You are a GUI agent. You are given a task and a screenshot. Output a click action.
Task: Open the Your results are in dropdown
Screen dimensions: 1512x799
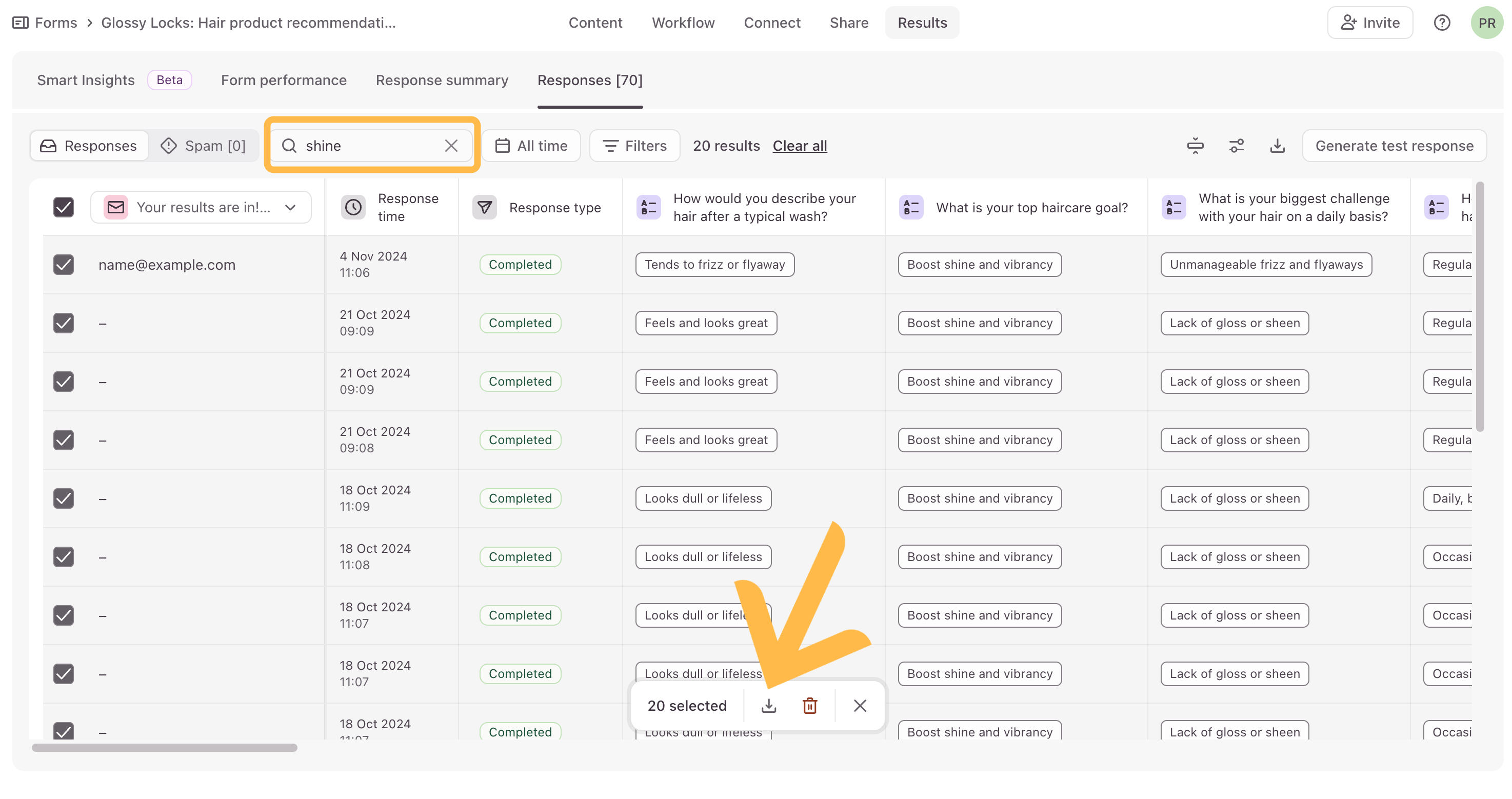pyautogui.click(x=201, y=207)
